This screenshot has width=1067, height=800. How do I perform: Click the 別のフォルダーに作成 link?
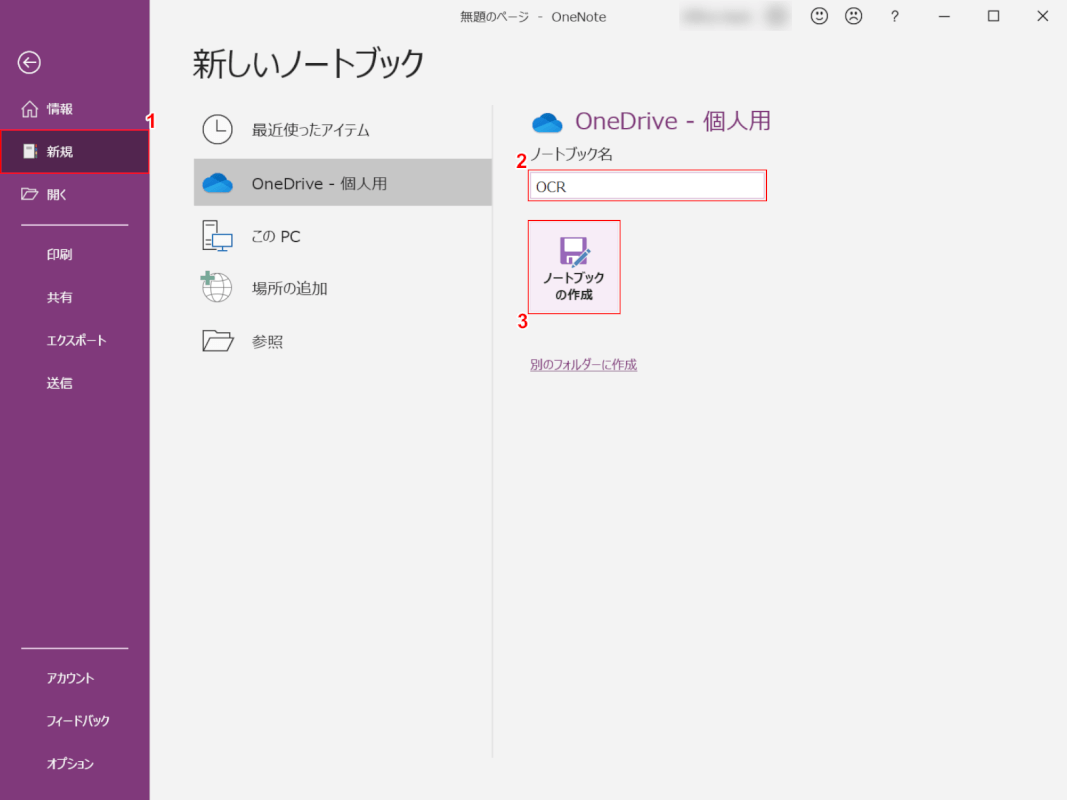[x=583, y=365]
